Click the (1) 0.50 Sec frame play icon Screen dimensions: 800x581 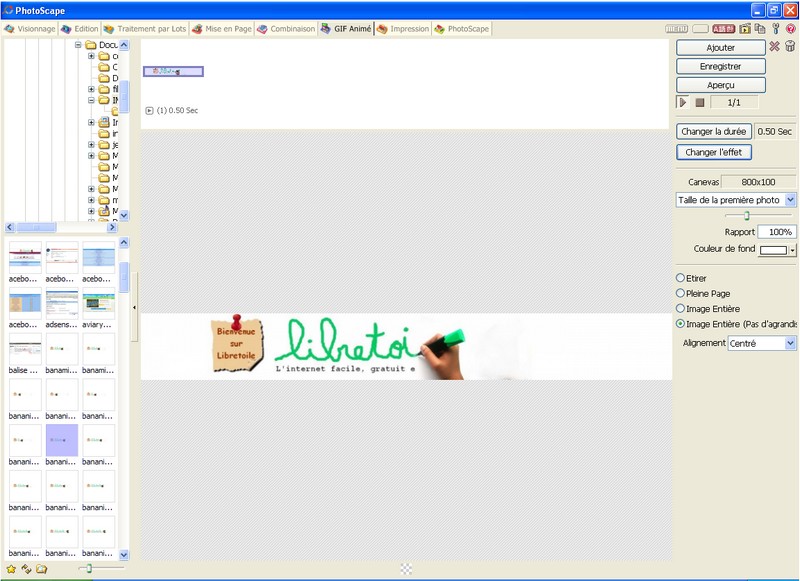pos(149,111)
